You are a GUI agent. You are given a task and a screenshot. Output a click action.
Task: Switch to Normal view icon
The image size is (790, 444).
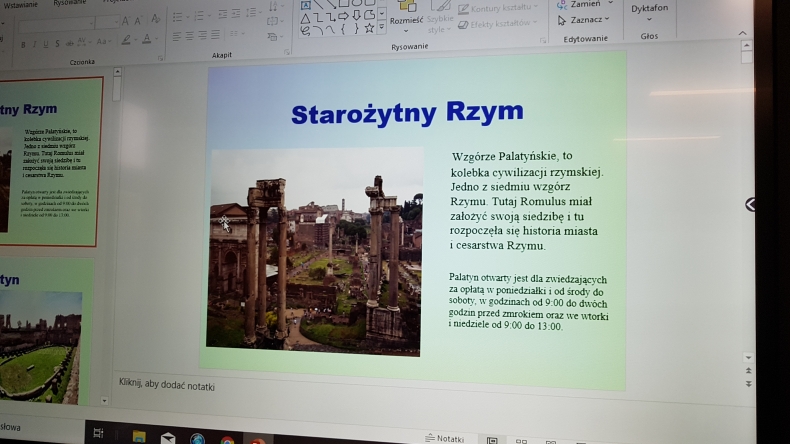[492, 440]
